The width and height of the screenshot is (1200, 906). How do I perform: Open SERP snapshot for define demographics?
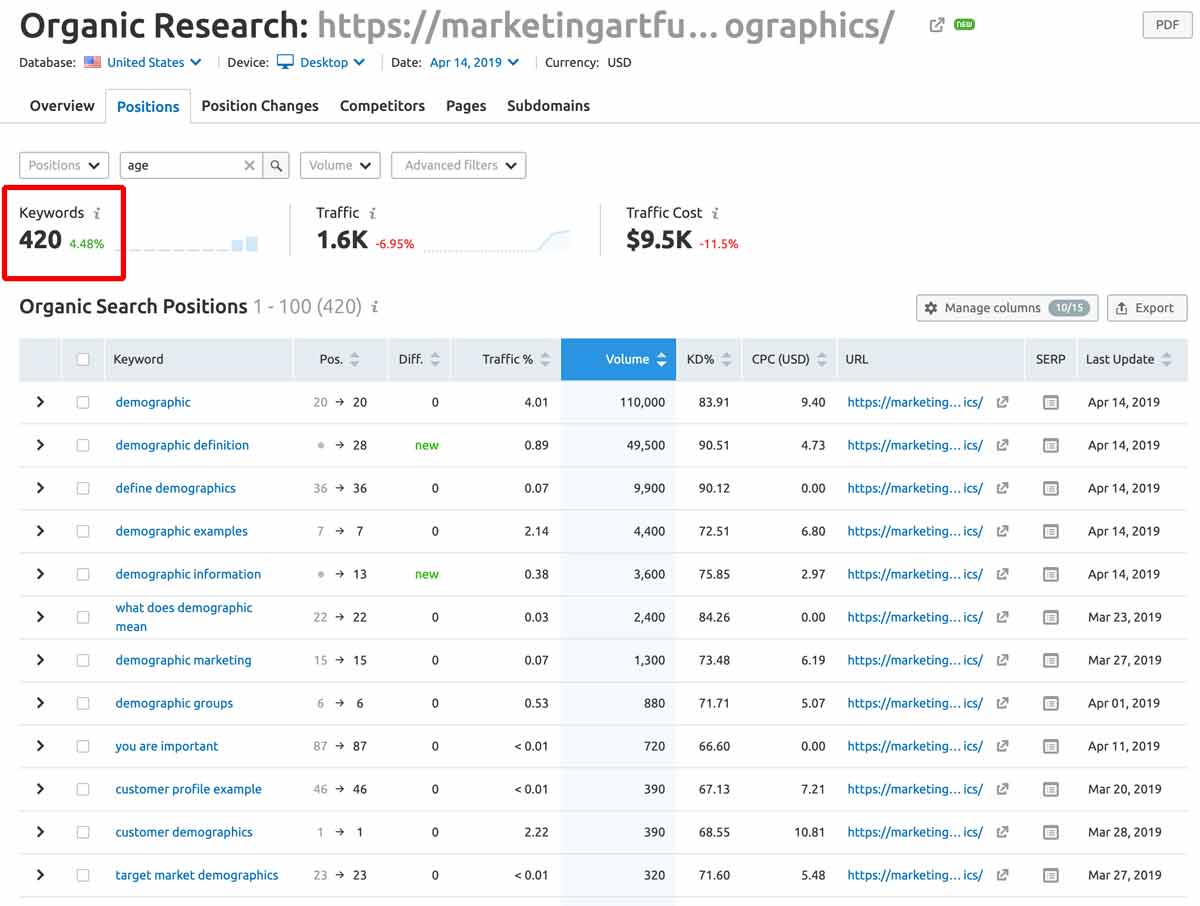coord(1050,488)
